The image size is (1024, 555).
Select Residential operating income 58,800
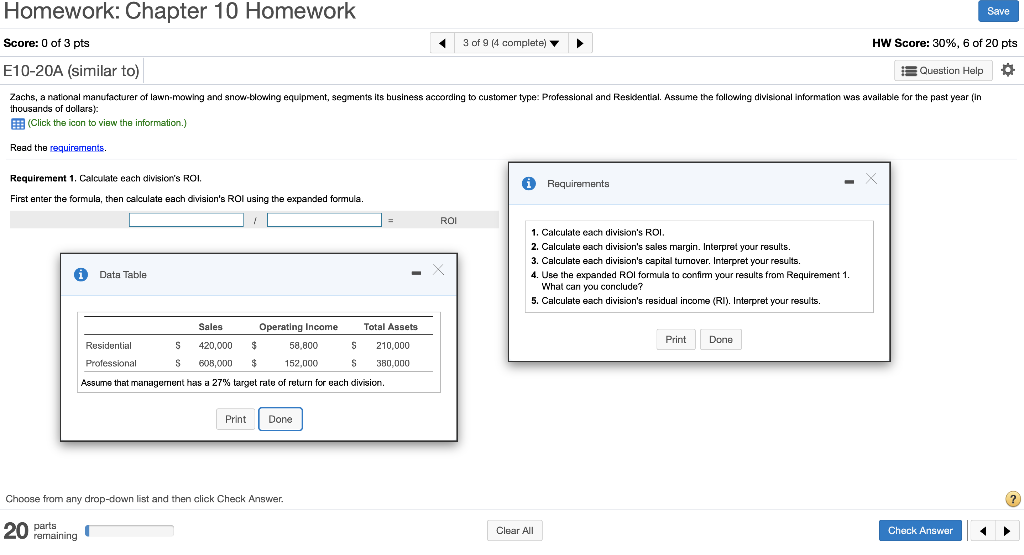pos(304,345)
